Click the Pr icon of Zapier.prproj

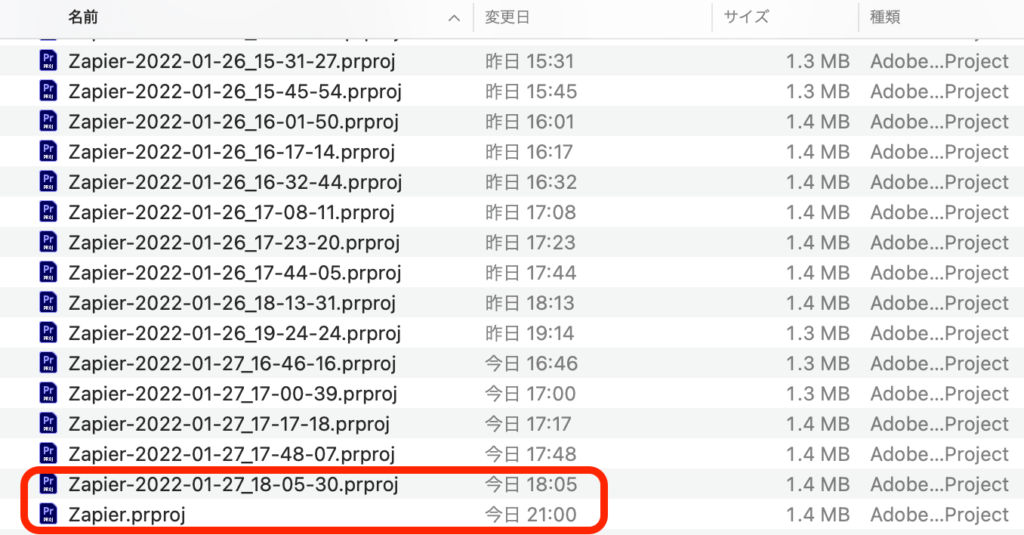[48, 514]
